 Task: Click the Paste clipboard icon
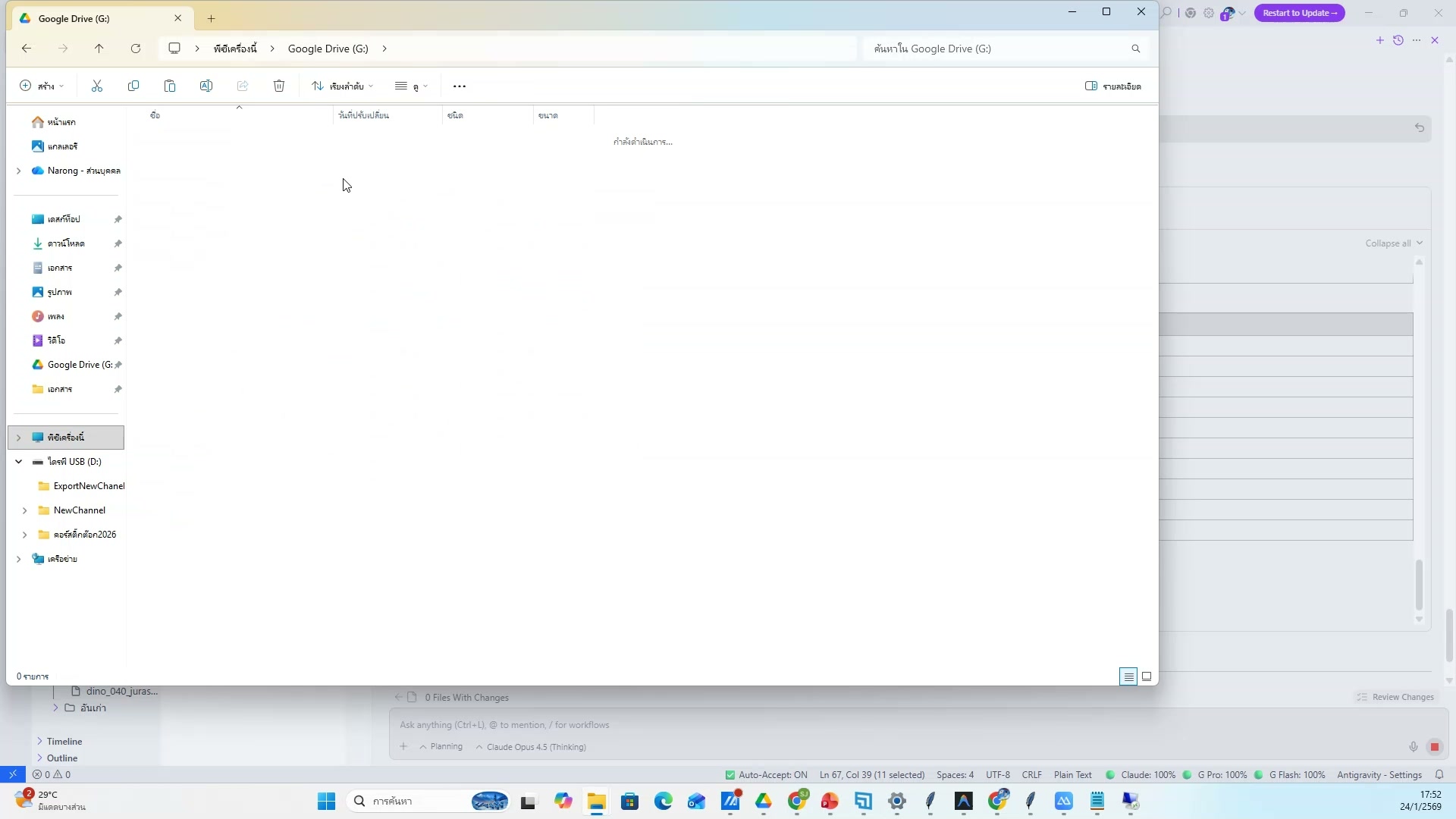pos(170,86)
